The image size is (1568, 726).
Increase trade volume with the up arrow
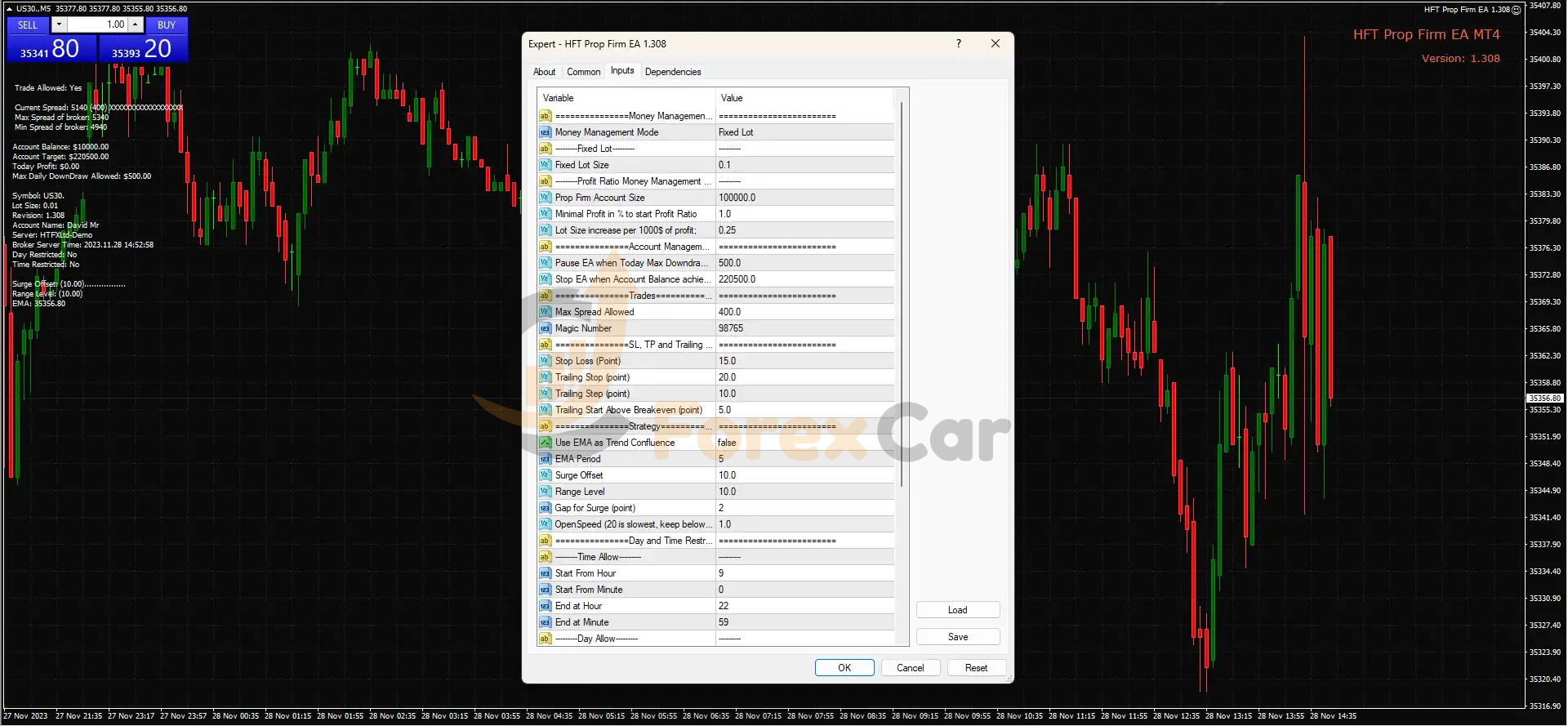tap(136, 25)
